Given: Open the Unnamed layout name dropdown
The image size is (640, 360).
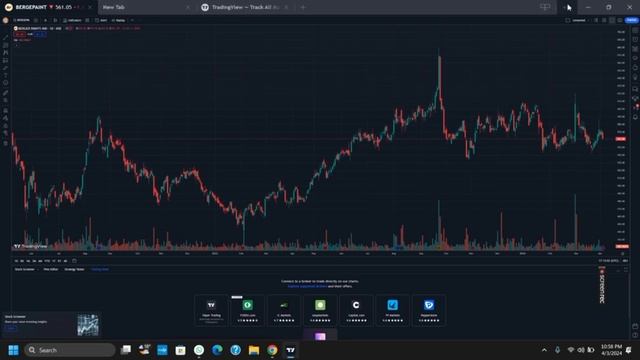Looking at the screenshot, I should pos(579,20).
